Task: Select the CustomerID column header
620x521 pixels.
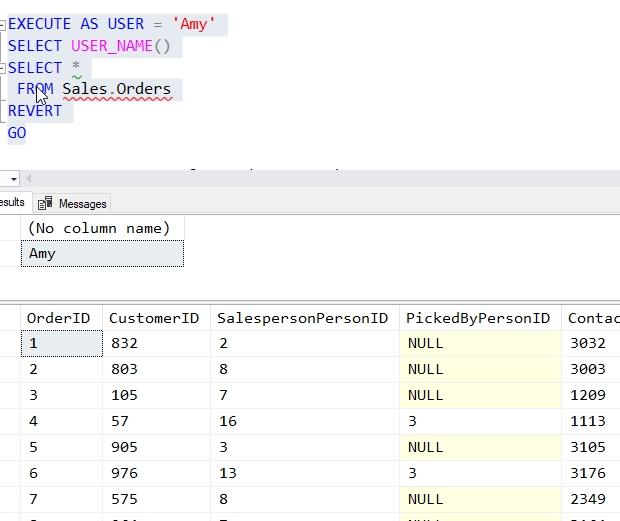Action: [x=154, y=318]
